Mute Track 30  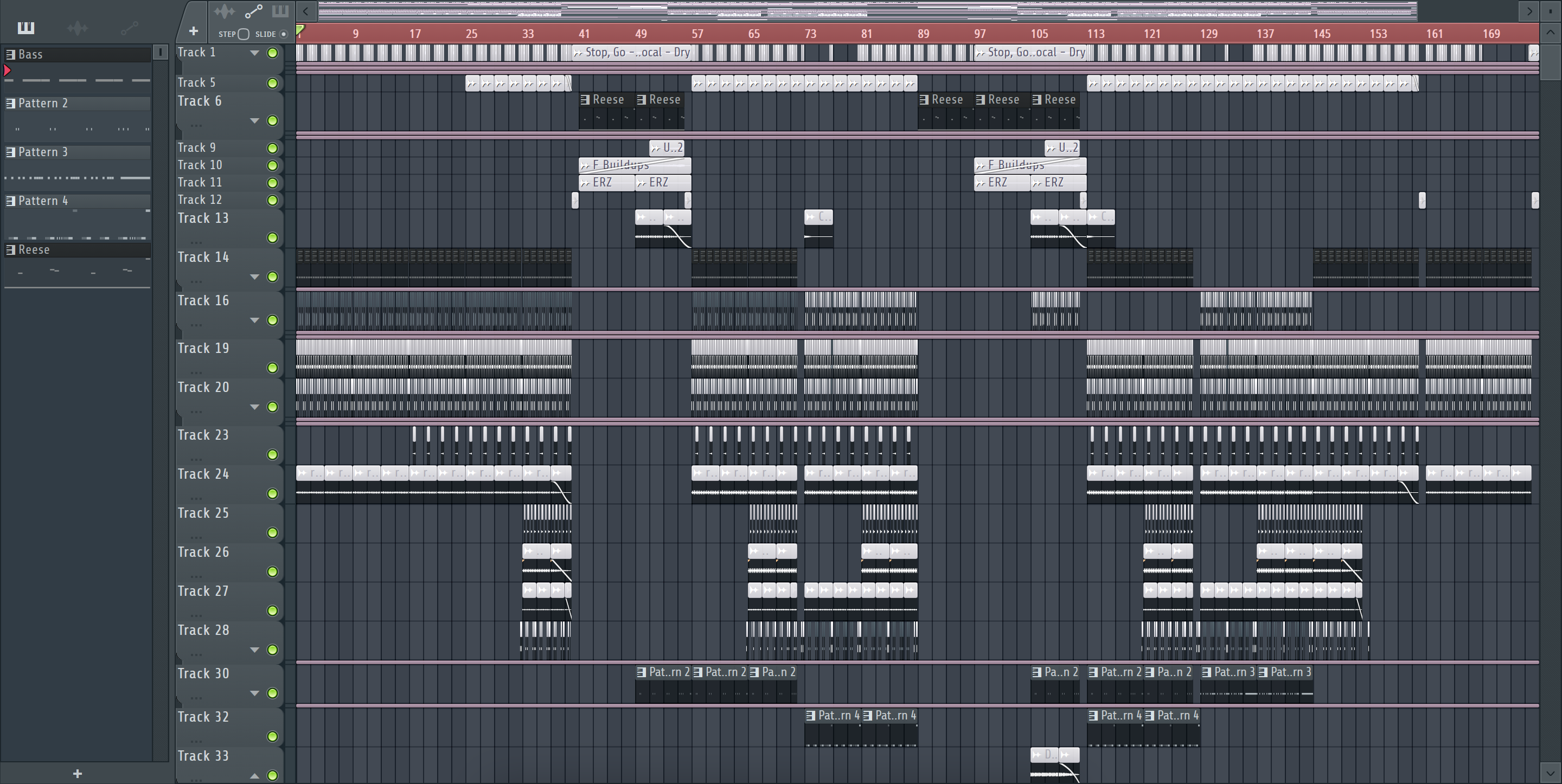pos(273,693)
